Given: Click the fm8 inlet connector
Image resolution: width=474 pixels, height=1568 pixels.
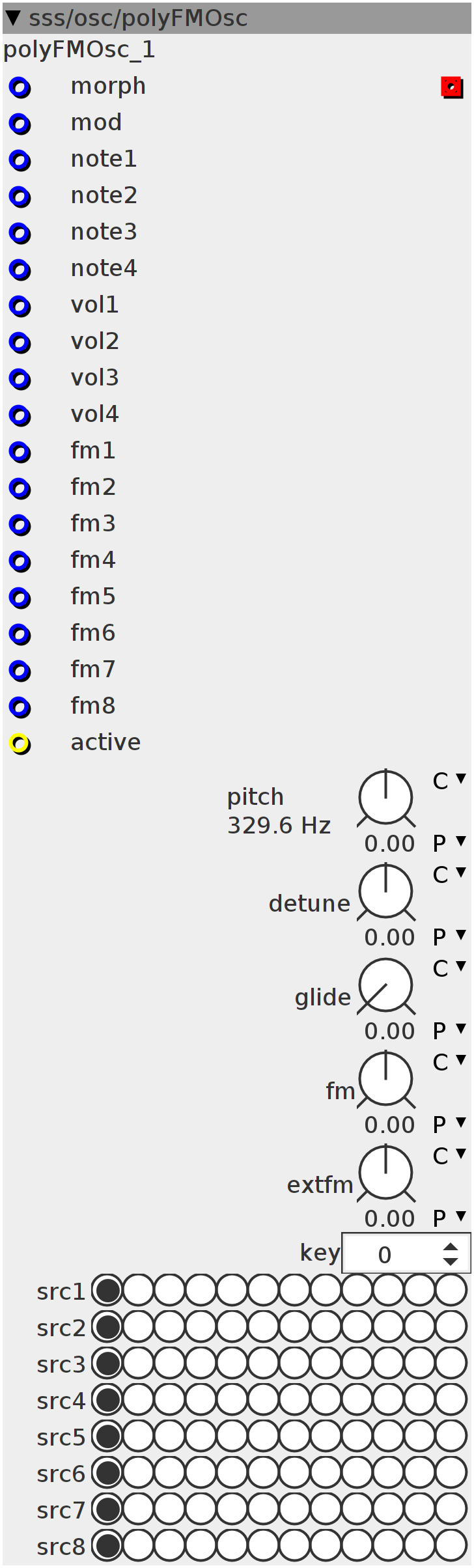Looking at the screenshot, I should click(x=20, y=707).
